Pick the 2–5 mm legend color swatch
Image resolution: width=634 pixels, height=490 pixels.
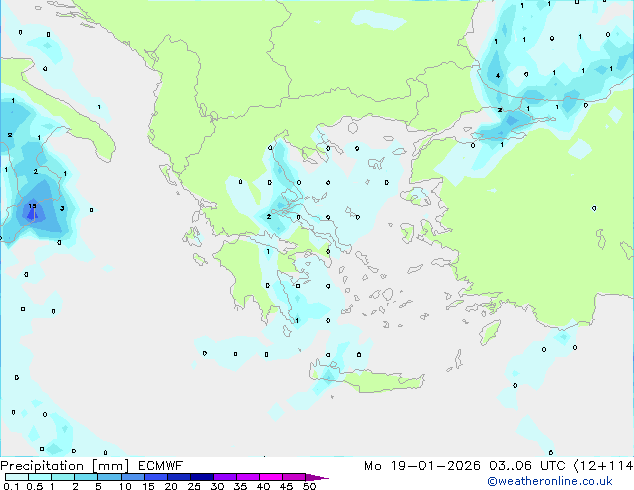click(x=86, y=477)
